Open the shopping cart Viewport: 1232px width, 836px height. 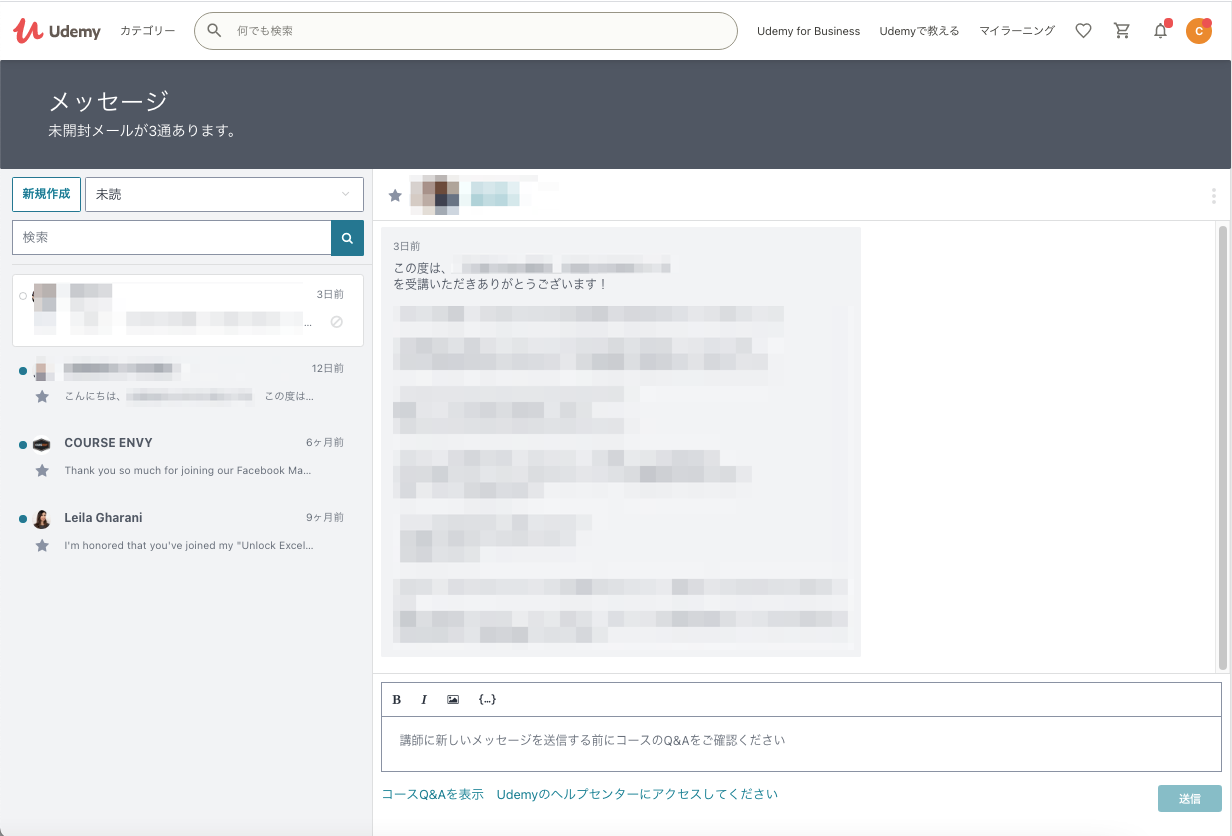click(x=1122, y=31)
